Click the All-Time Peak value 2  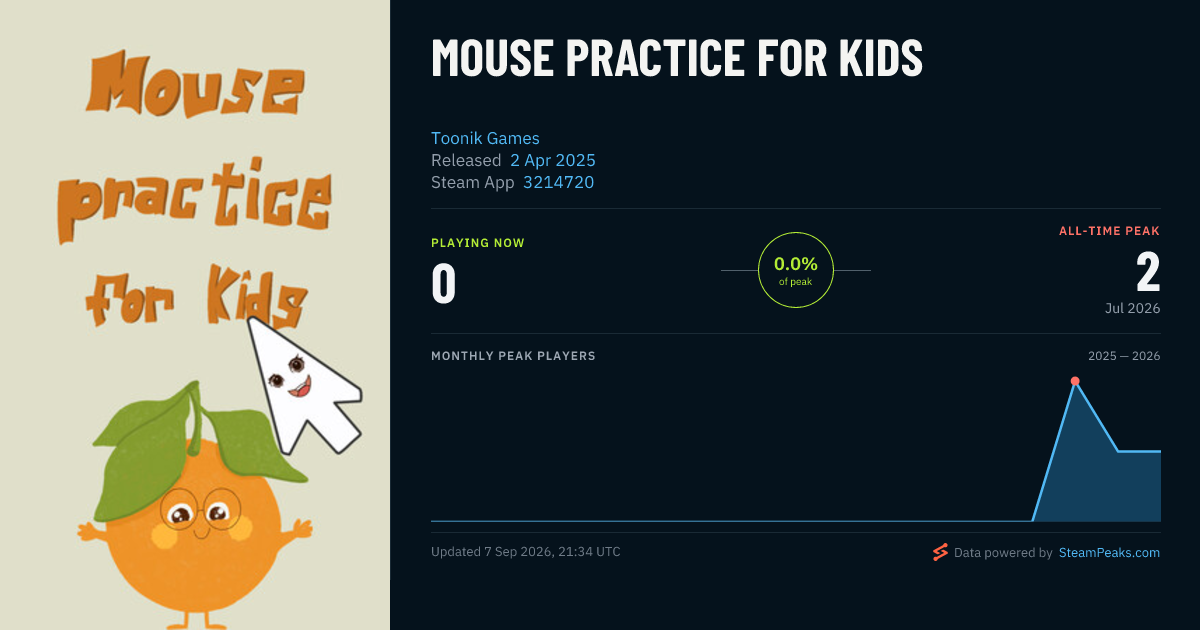coord(1148,272)
